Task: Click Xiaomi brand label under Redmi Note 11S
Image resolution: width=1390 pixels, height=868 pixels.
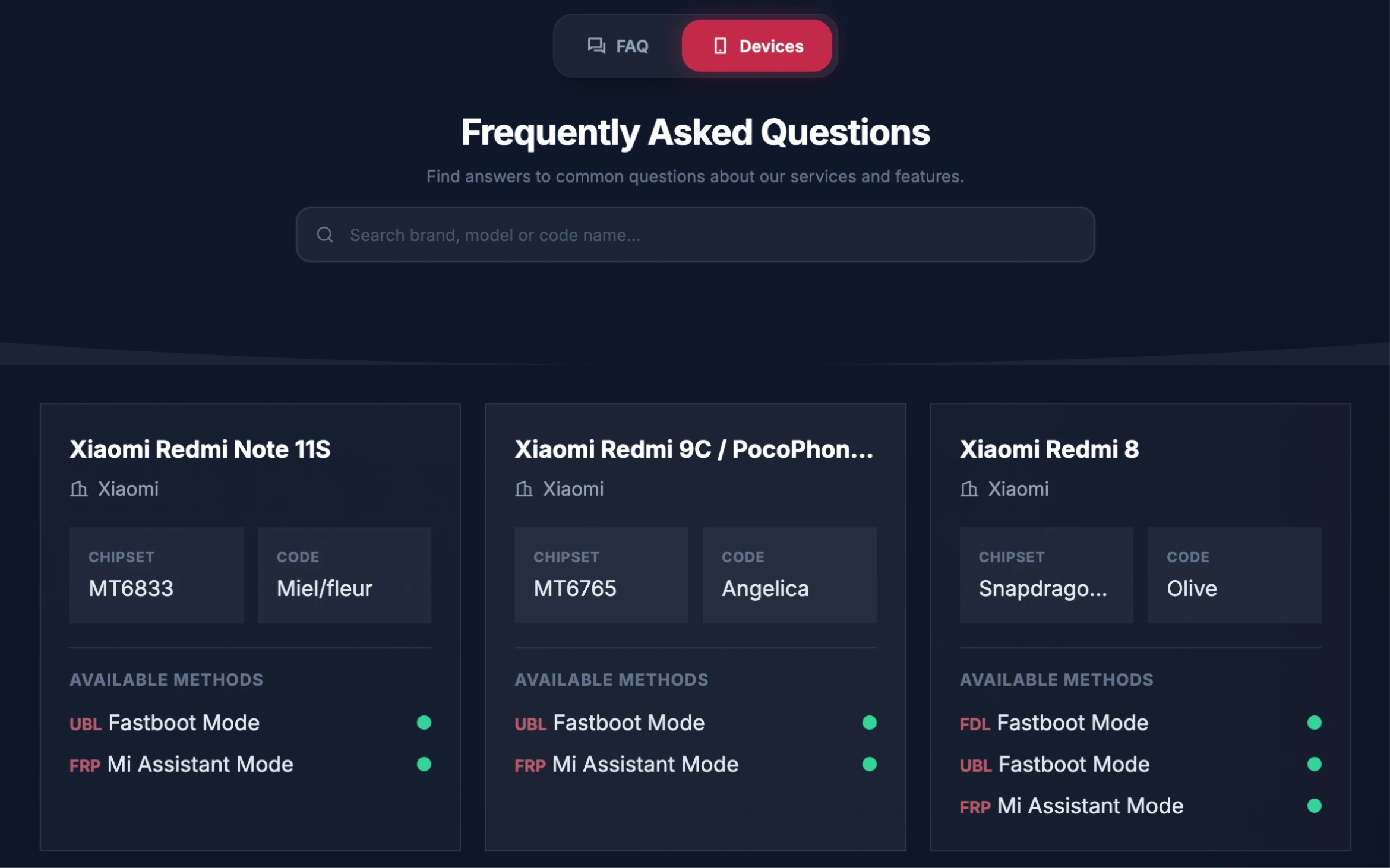Action: (x=128, y=489)
